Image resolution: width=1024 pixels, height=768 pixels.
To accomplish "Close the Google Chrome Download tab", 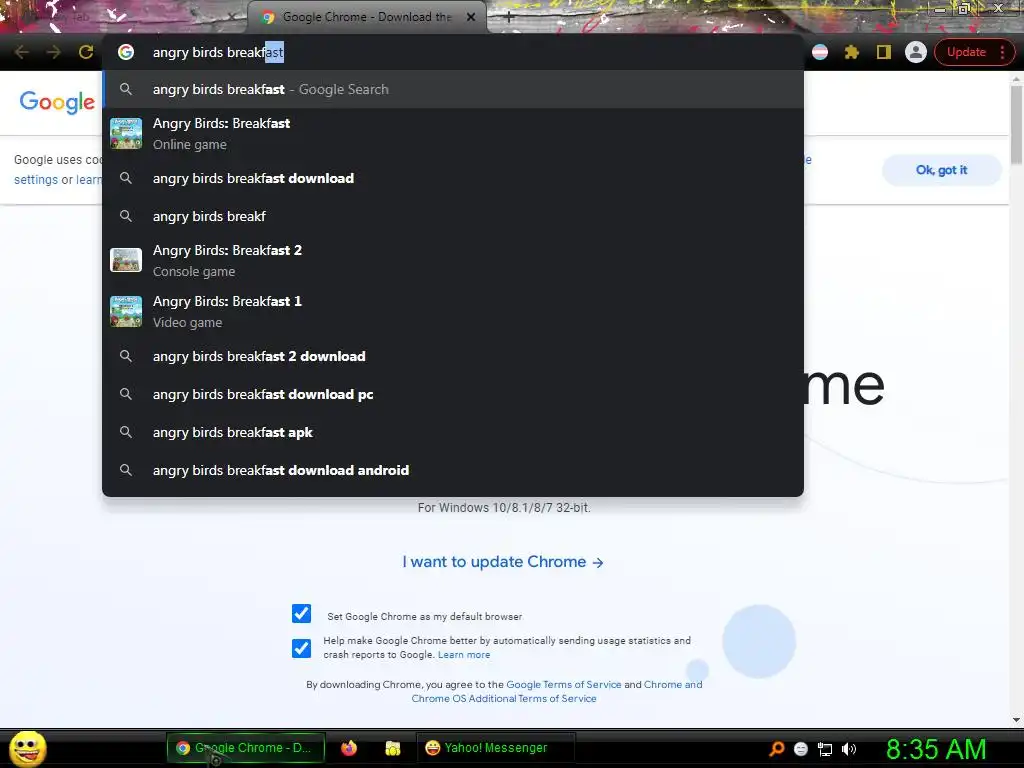I will click(x=471, y=17).
